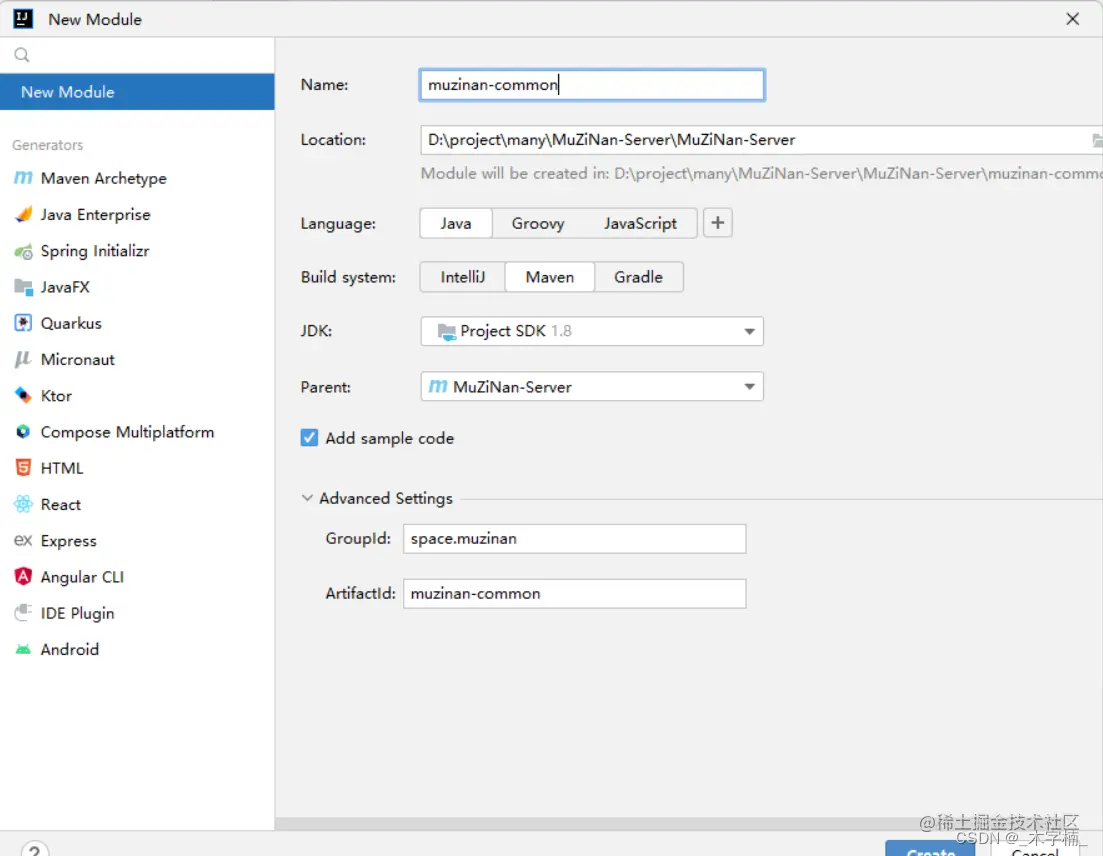Select Spring Initializr generator

[95, 251]
